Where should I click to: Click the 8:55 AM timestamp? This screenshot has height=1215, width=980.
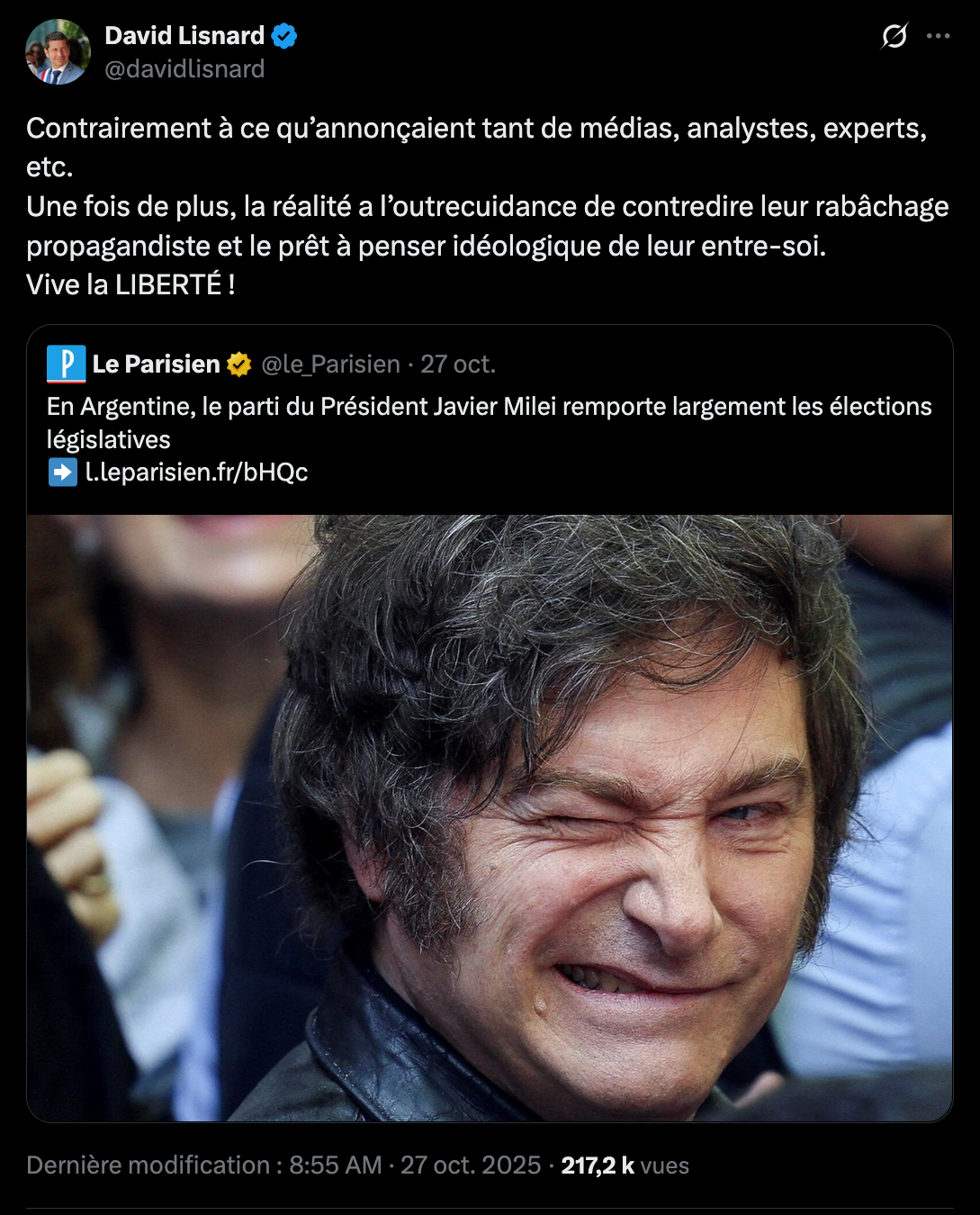(336, 1165)
